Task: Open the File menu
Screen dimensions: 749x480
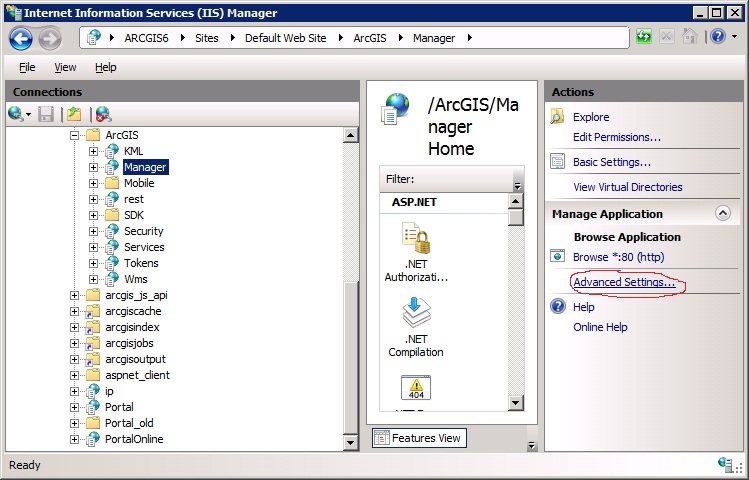Action: coord(27,67)
